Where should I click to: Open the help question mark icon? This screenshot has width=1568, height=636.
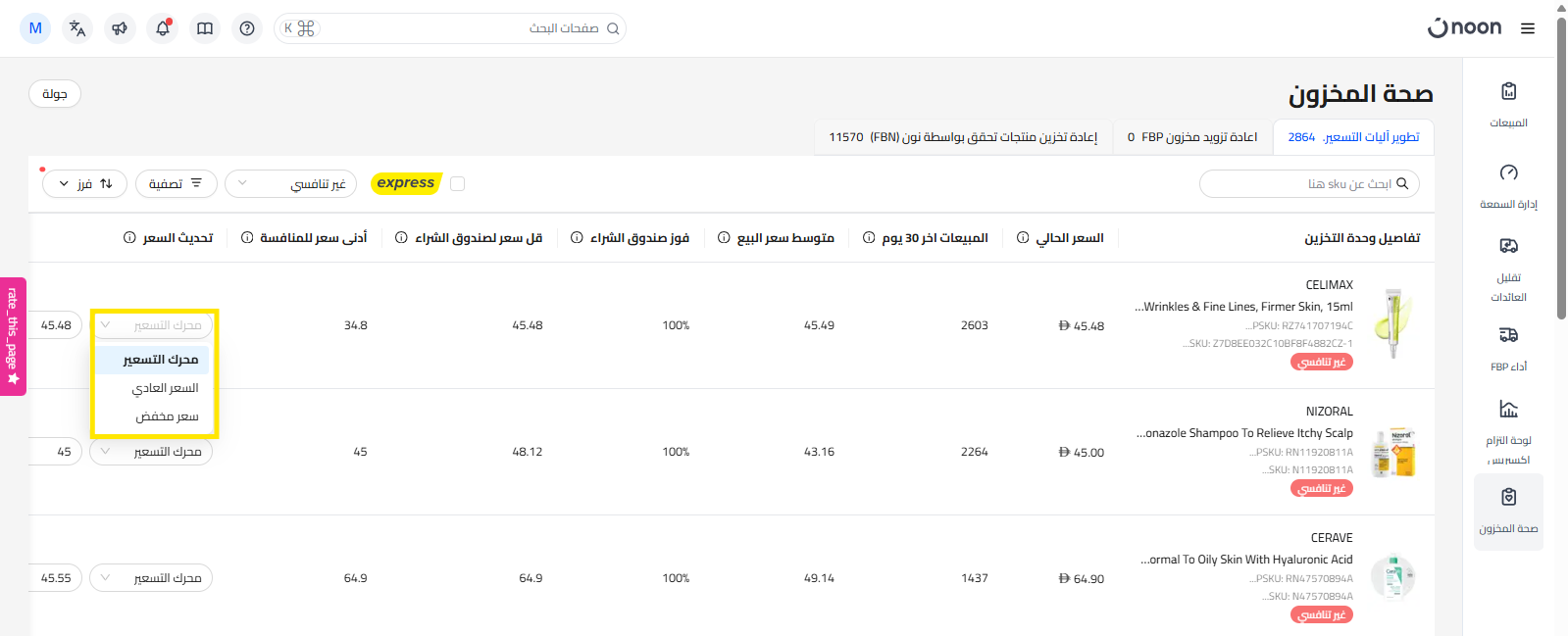click(x=247, y=28)
